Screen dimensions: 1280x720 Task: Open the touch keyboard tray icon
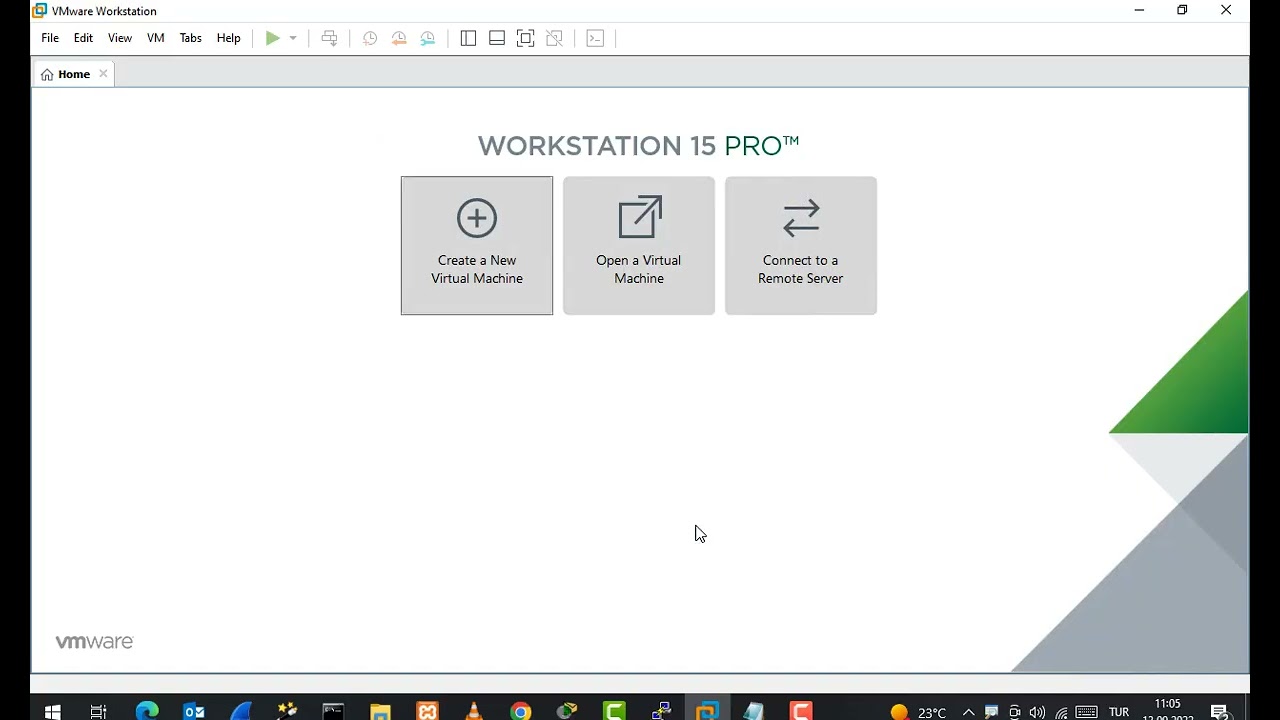pos(1086,712)
